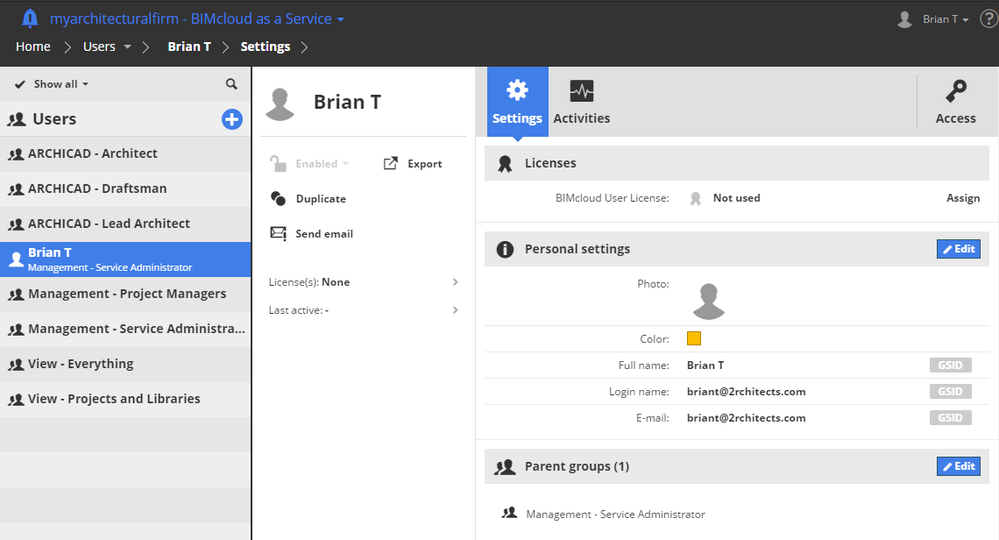The height and width of the screenshot is (540, 999).
Task: Click the profile avatar in top bar
Action: (905, 19)
